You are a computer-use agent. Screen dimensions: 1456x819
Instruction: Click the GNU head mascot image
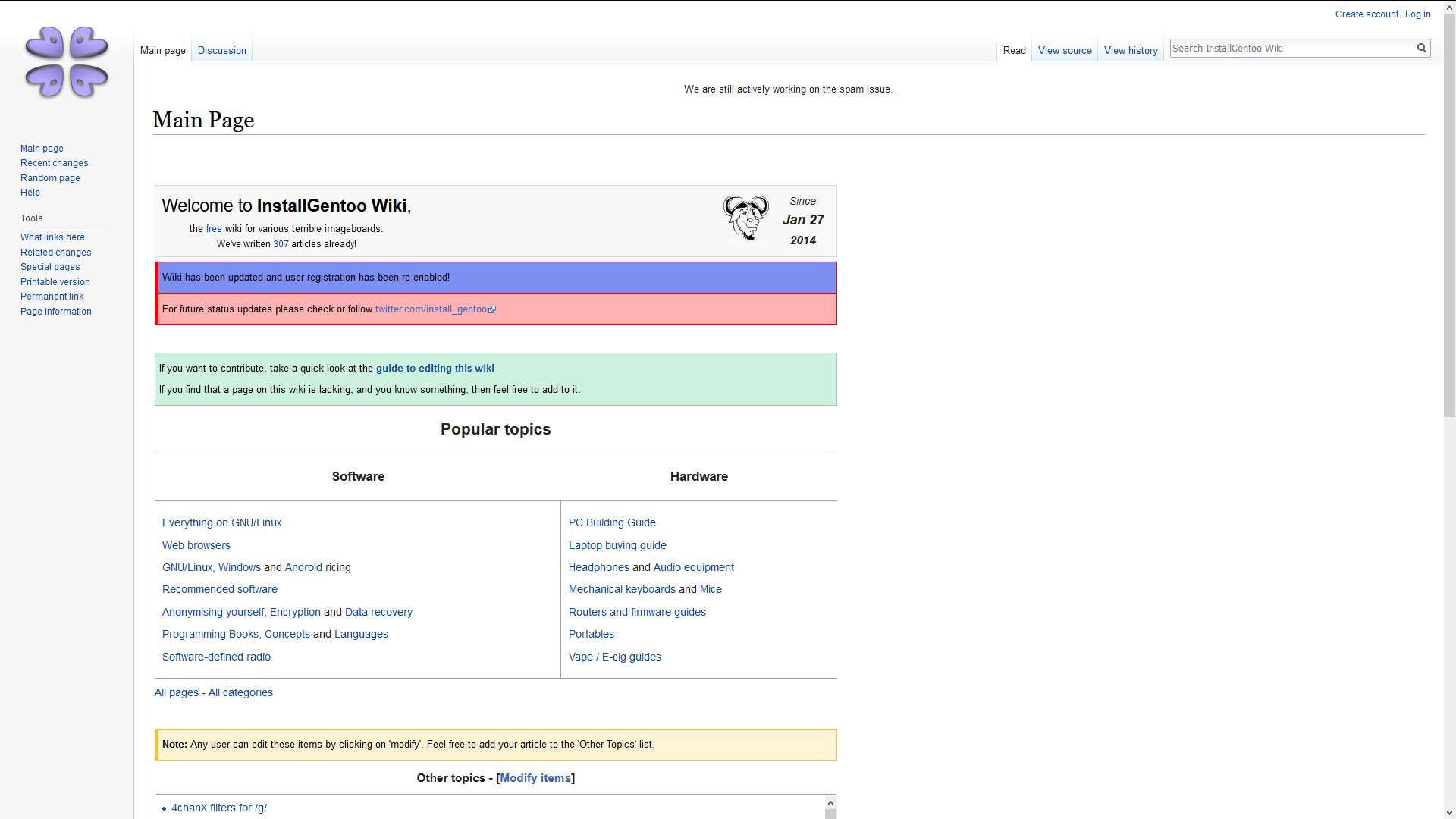(745, 218)
